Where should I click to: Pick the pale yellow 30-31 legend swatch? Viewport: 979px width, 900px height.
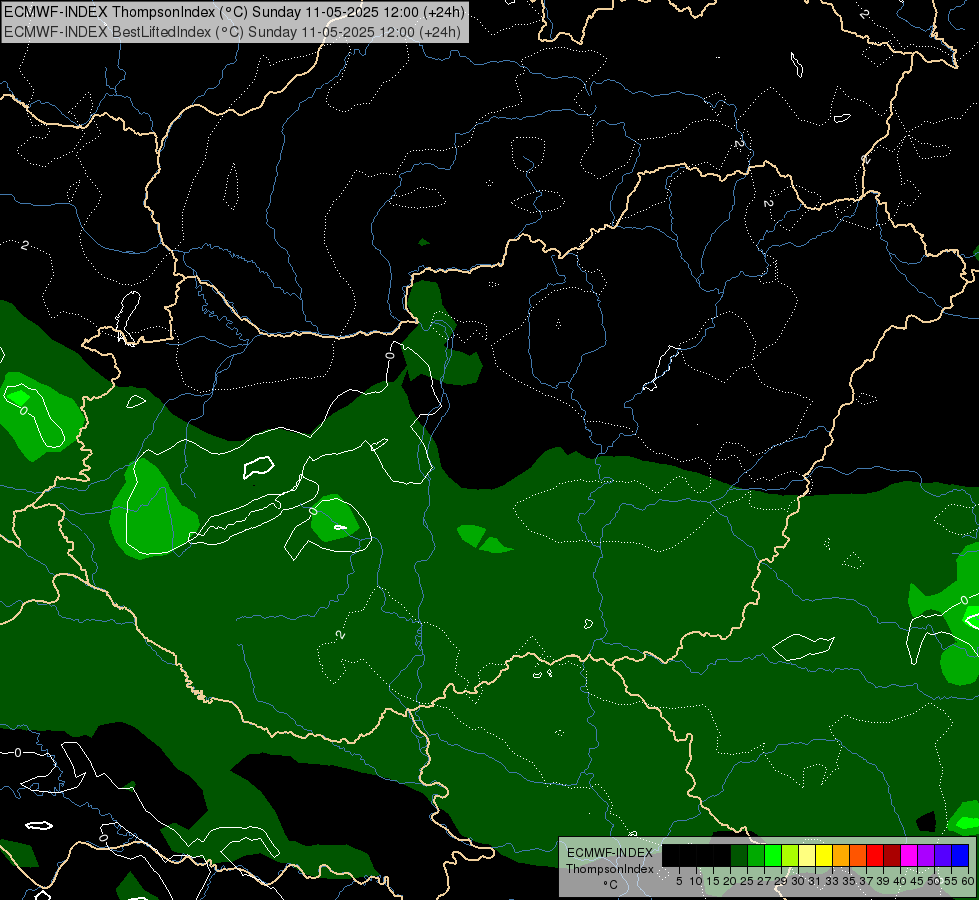pyautogui.click(x=807, y=855)
